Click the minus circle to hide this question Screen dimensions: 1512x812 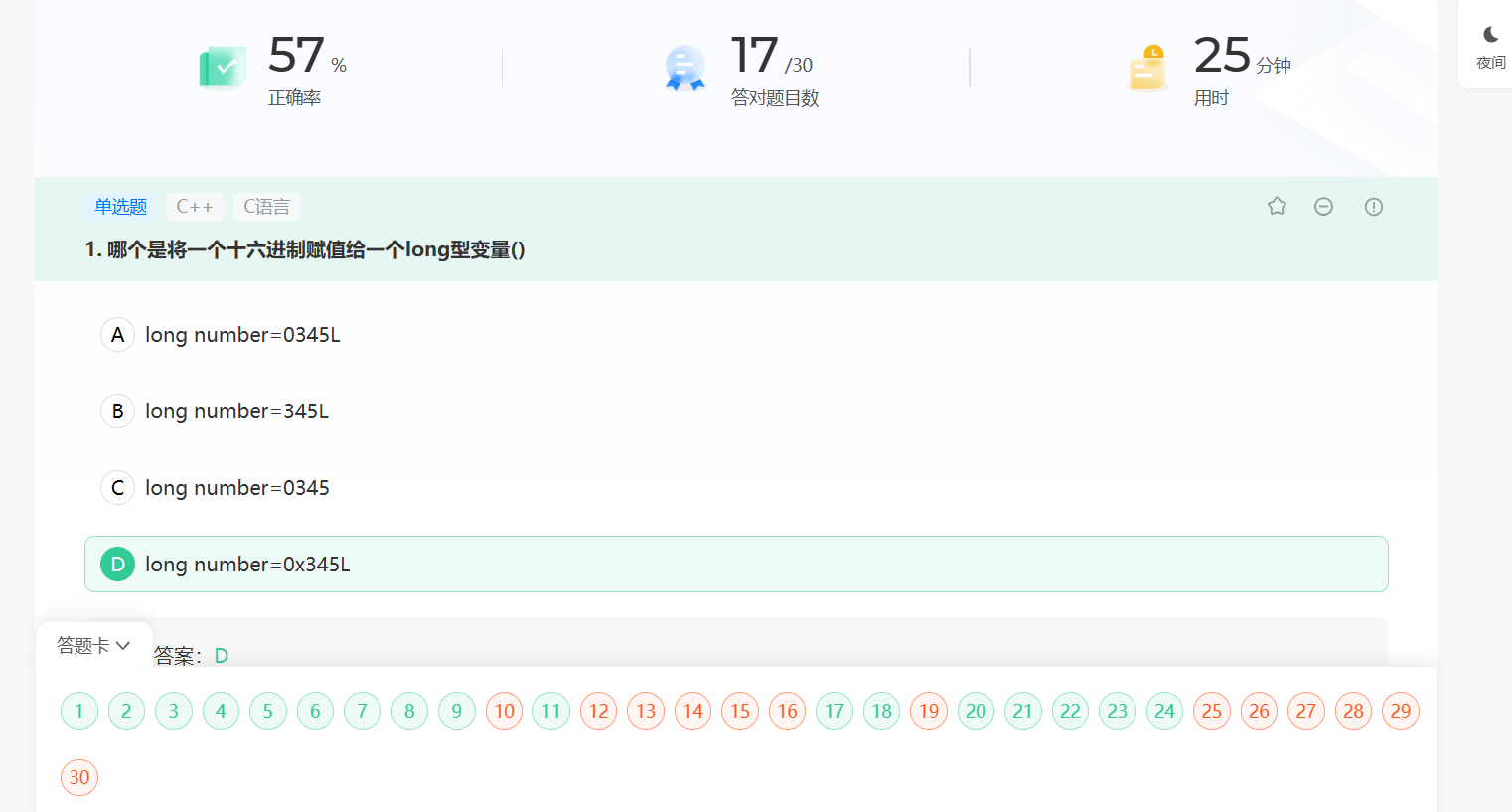click(1323, 206)
